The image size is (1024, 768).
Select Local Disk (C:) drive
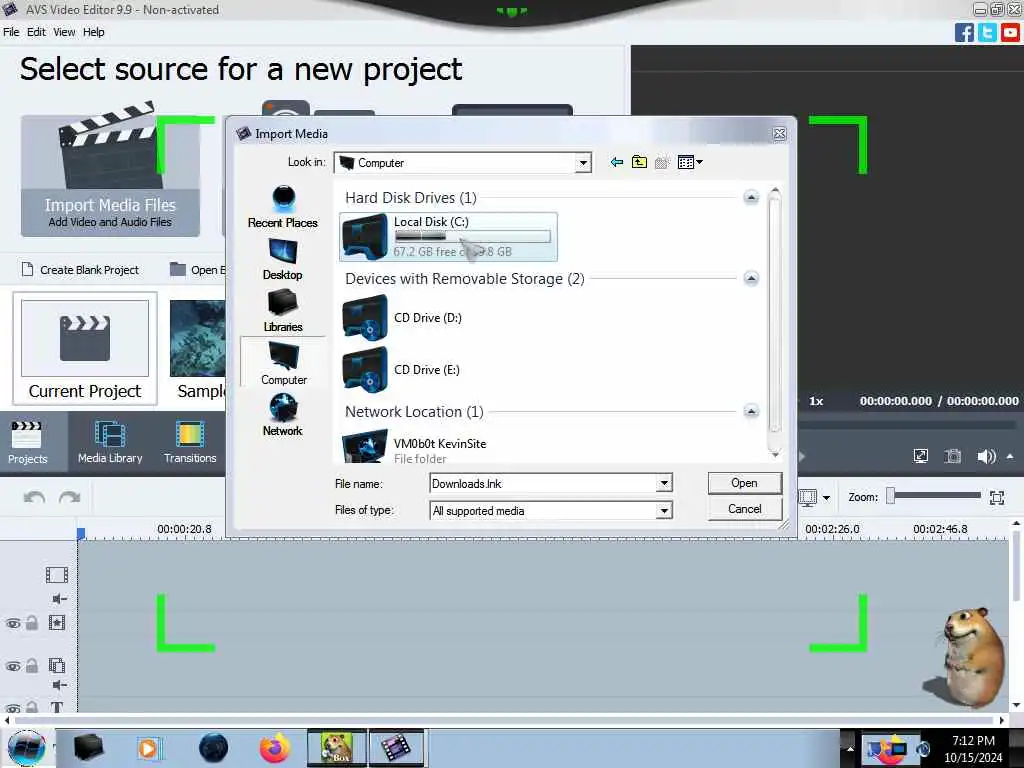click(449, 236)
